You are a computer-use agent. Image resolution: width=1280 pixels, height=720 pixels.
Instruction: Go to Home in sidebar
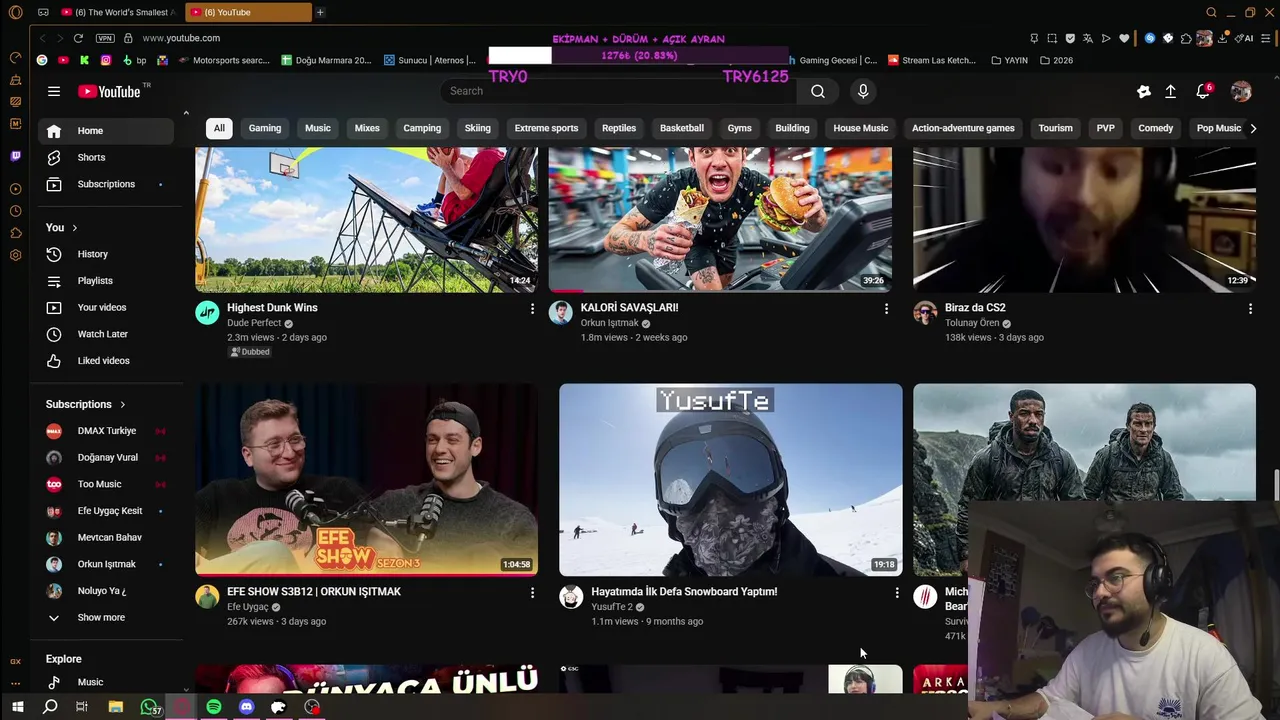tap(106, 131)
